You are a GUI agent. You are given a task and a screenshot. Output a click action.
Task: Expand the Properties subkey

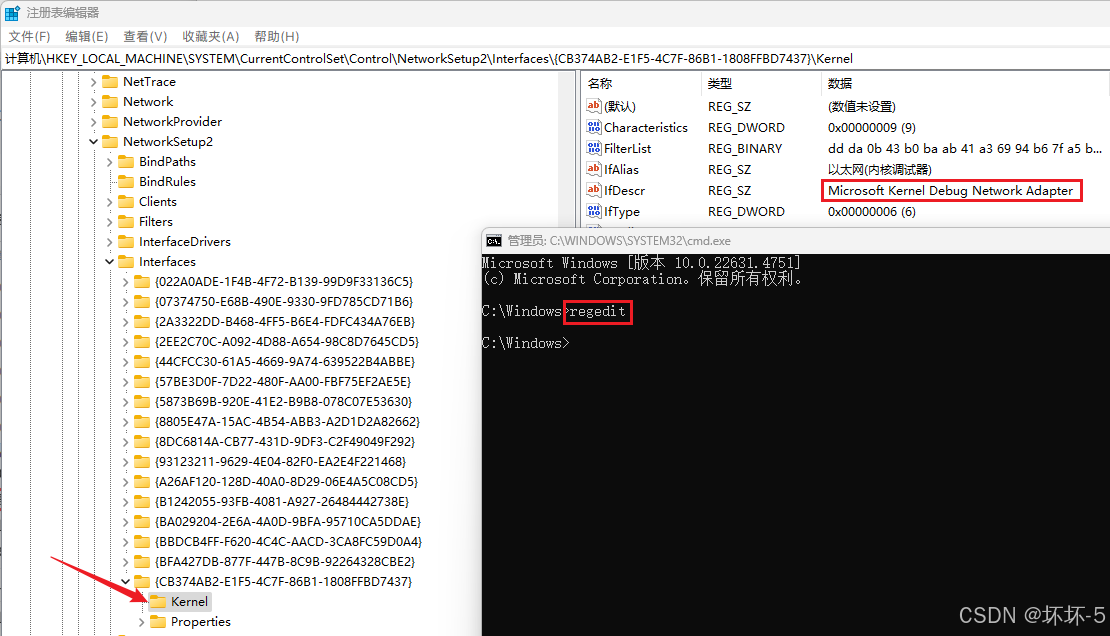pos(142,621)
